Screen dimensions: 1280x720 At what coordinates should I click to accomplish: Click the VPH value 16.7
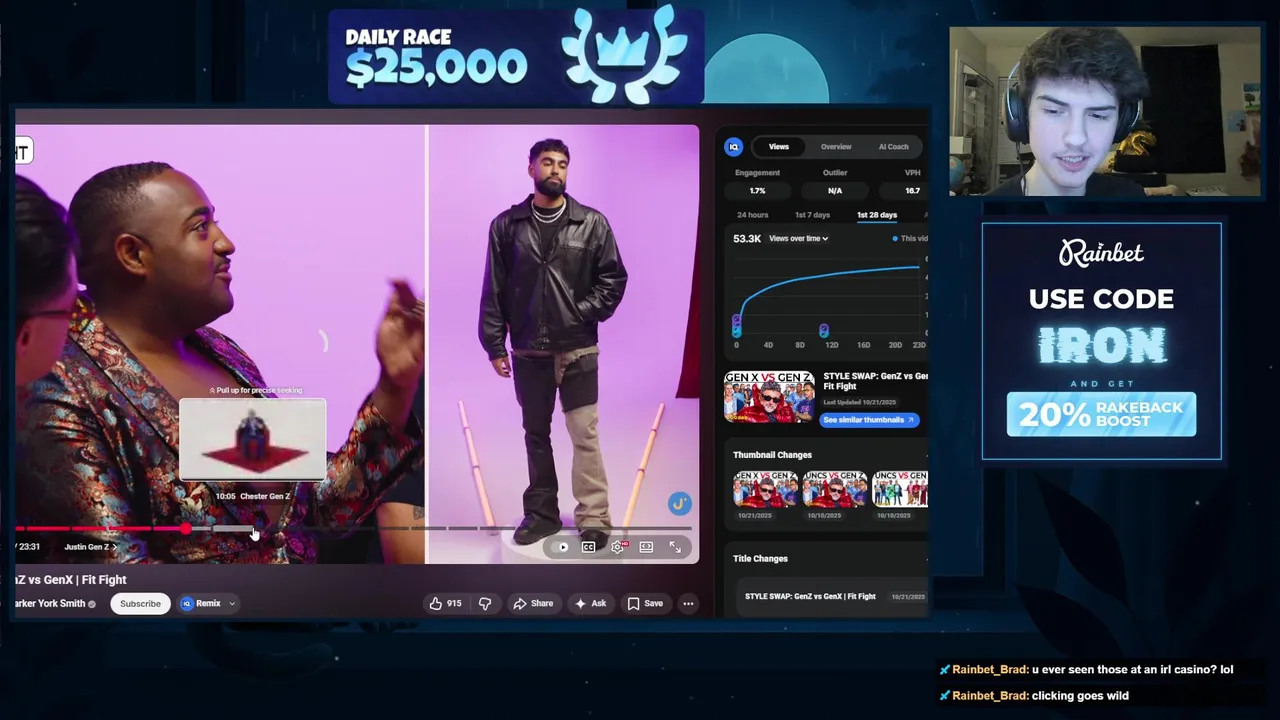pos(912,190)
